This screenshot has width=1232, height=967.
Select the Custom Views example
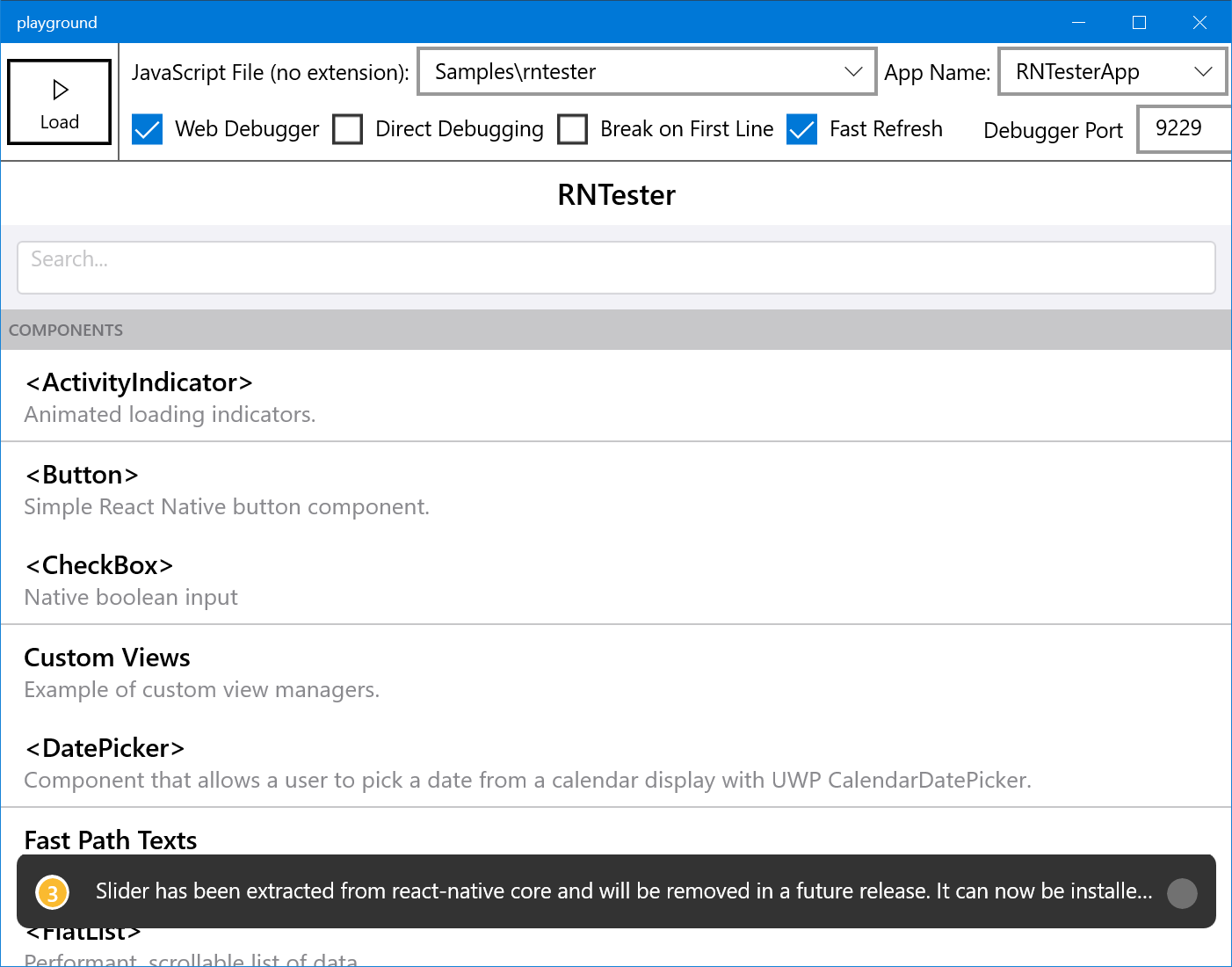click(x=107, y=657)
